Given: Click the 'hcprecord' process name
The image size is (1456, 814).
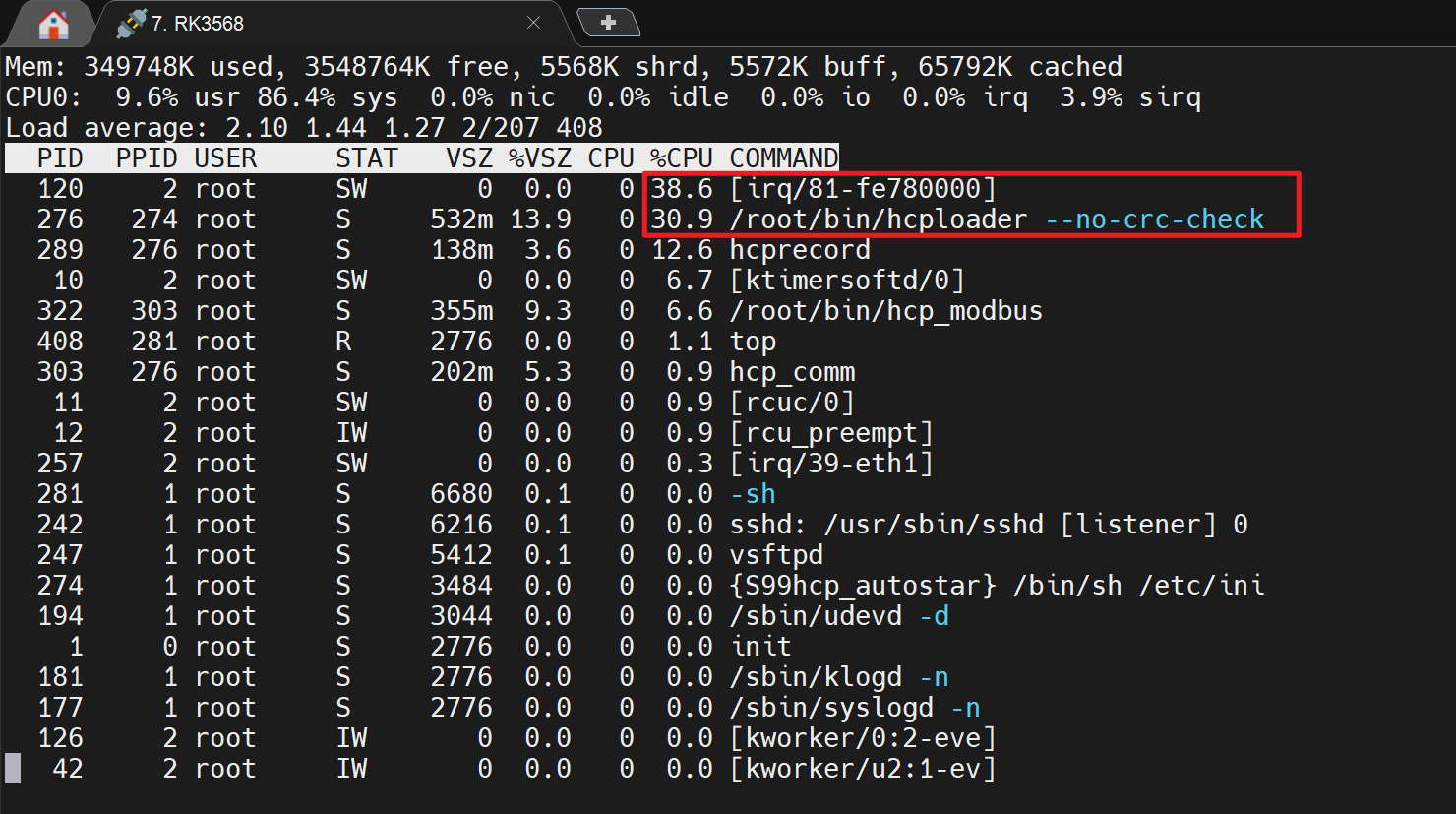Looking at the screenshot, I should (800, 250).
